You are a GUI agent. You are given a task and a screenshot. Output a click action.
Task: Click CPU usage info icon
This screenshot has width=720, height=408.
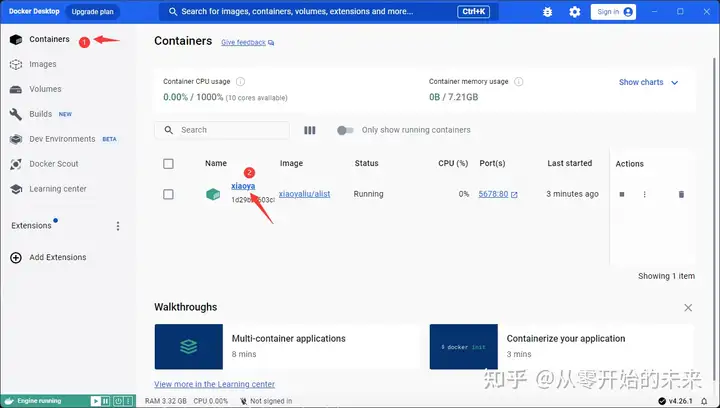pos(240,82)
